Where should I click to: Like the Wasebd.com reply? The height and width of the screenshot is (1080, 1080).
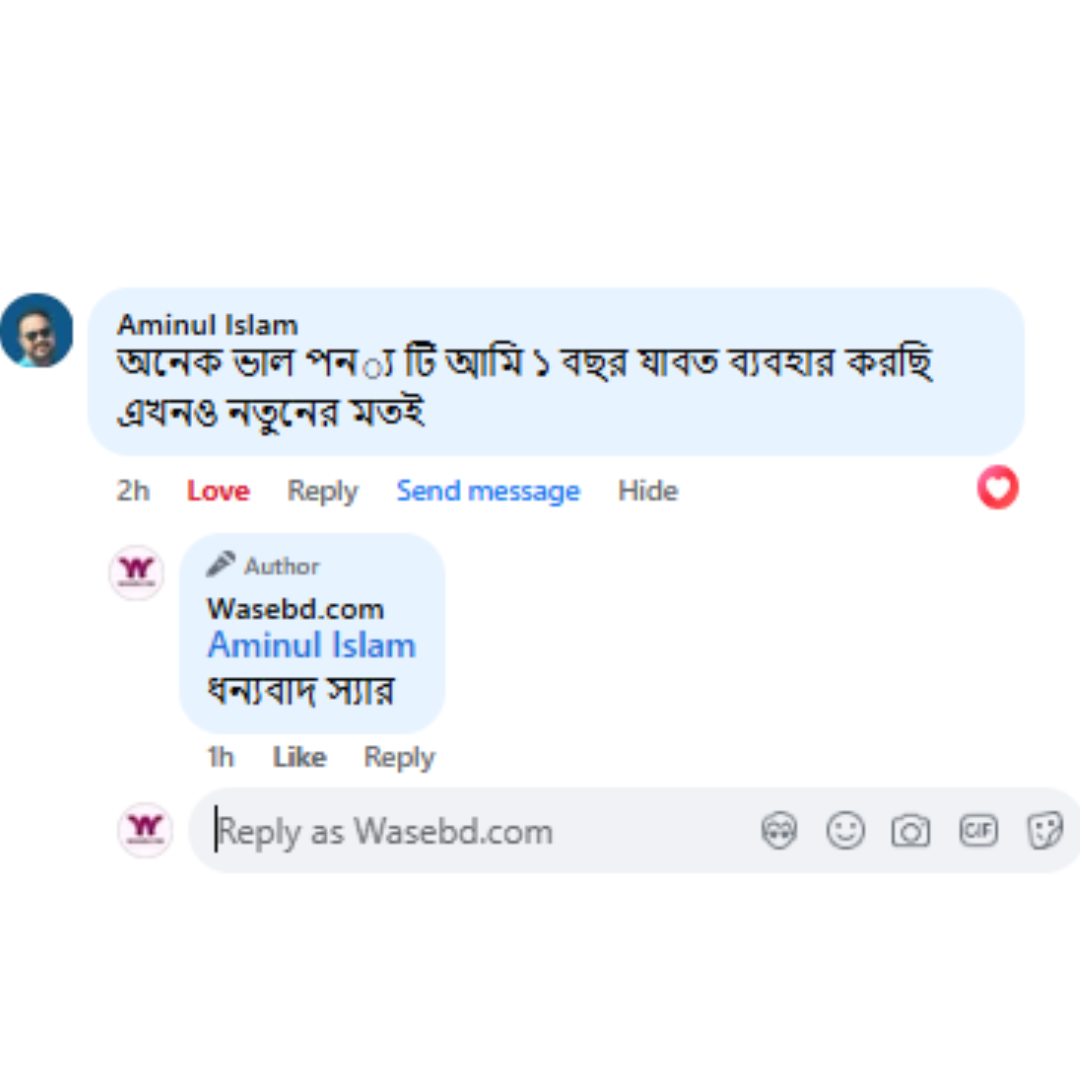(x=299, y=758)
